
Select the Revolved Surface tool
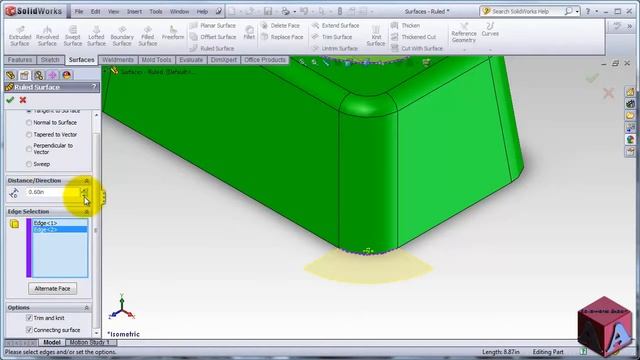pyautogui.click(x=47, y=36)
